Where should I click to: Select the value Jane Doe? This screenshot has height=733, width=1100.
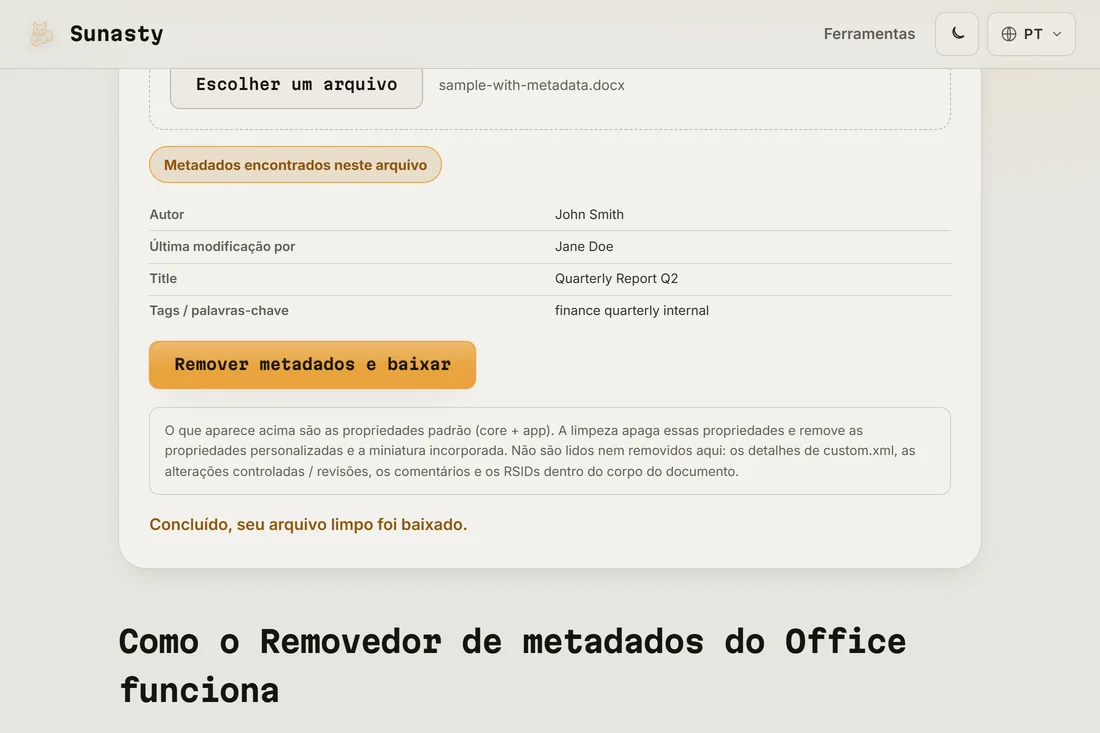pyautogui.click(x=584, y=246)
